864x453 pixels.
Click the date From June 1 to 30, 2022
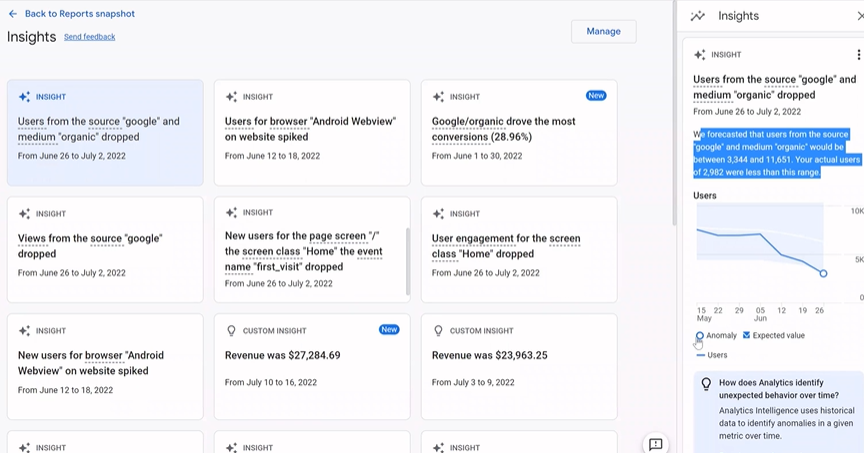(477, 156)
